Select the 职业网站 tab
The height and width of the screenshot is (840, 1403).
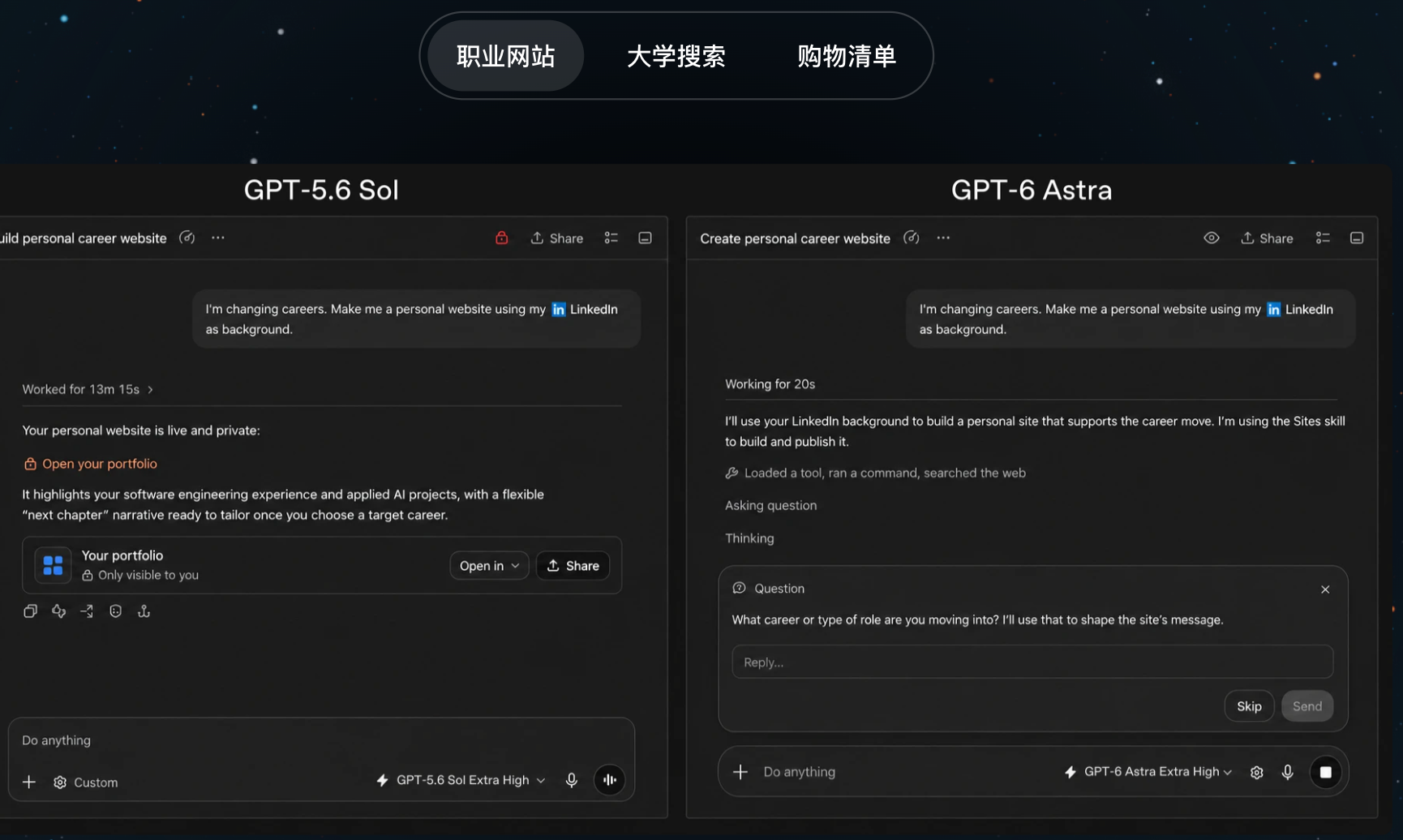coord(505,56)
